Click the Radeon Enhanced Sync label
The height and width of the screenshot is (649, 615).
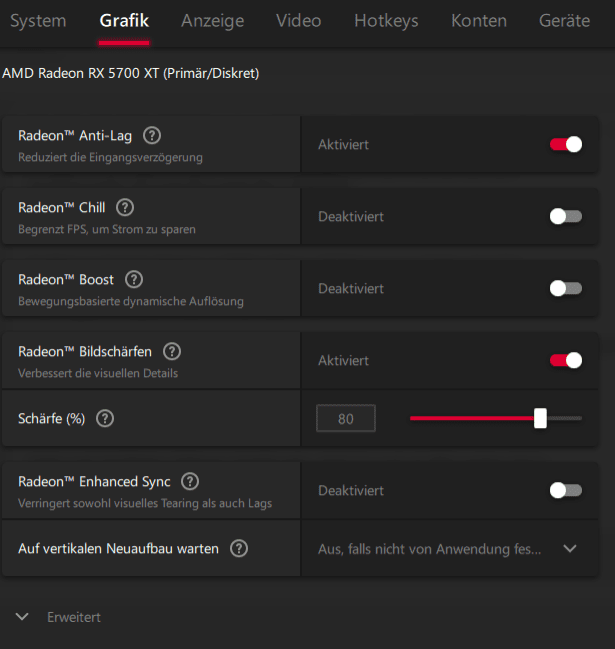click(x=94, y=482)
